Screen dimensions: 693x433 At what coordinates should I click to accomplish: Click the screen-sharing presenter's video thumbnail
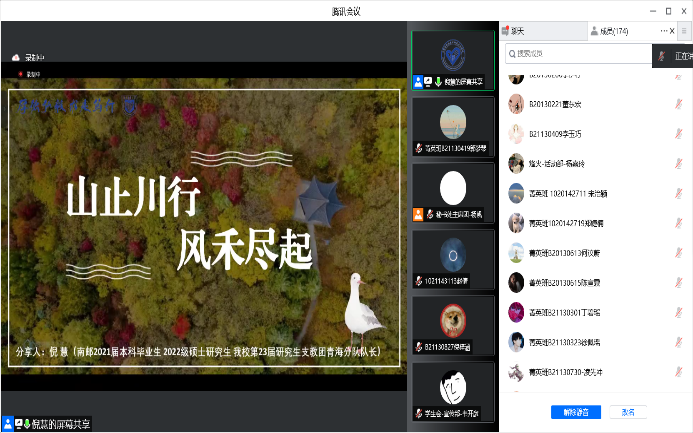(452, 55)
